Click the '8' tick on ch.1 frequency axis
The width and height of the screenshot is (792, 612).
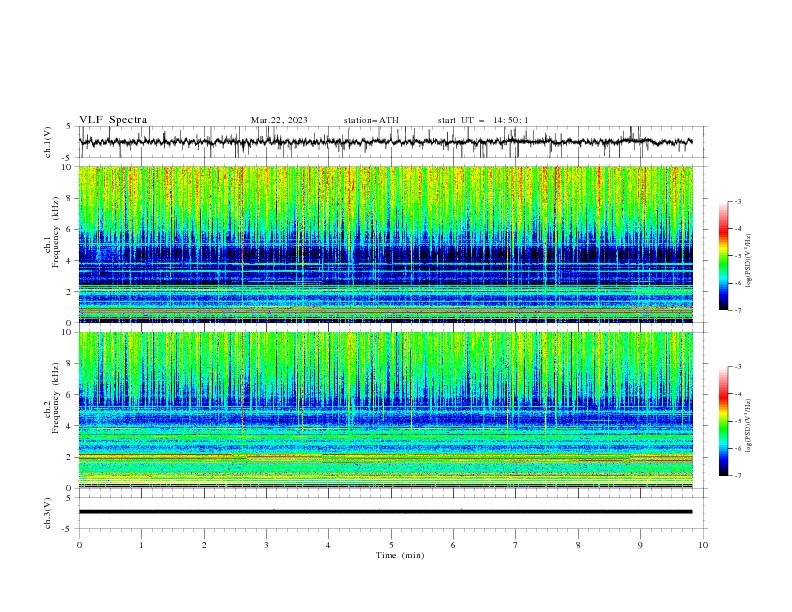[x=70, y=198]
